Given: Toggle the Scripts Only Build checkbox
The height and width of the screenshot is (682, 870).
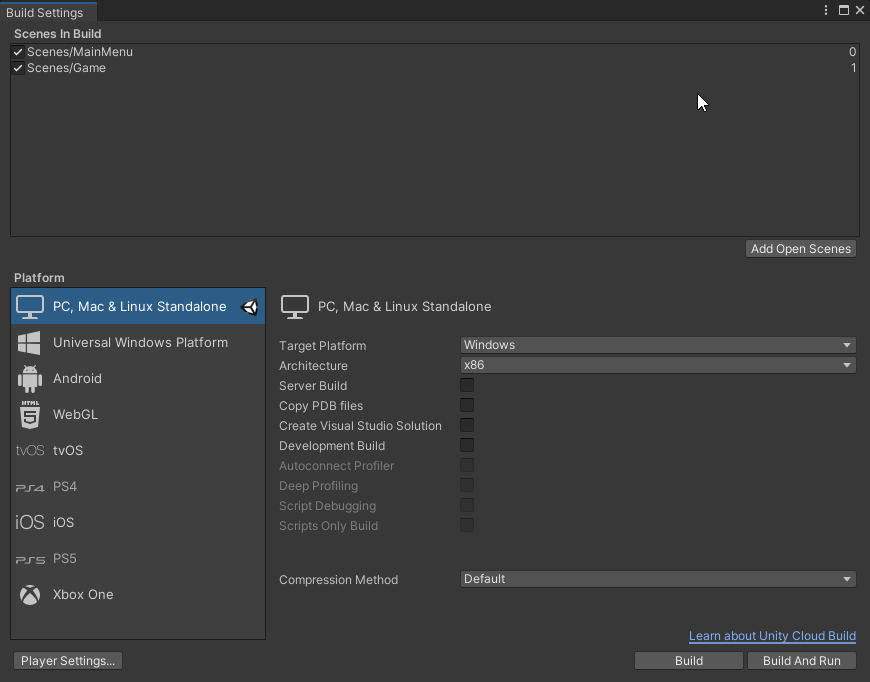Looking at the screenshot, I should 467,525.
